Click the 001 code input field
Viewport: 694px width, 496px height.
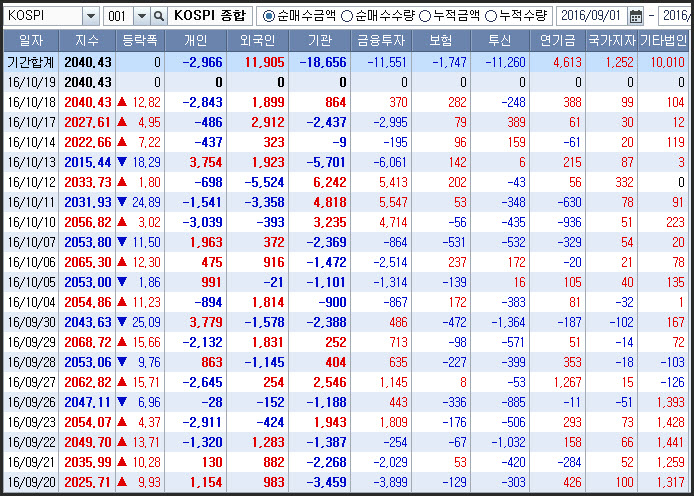(119, 16)
